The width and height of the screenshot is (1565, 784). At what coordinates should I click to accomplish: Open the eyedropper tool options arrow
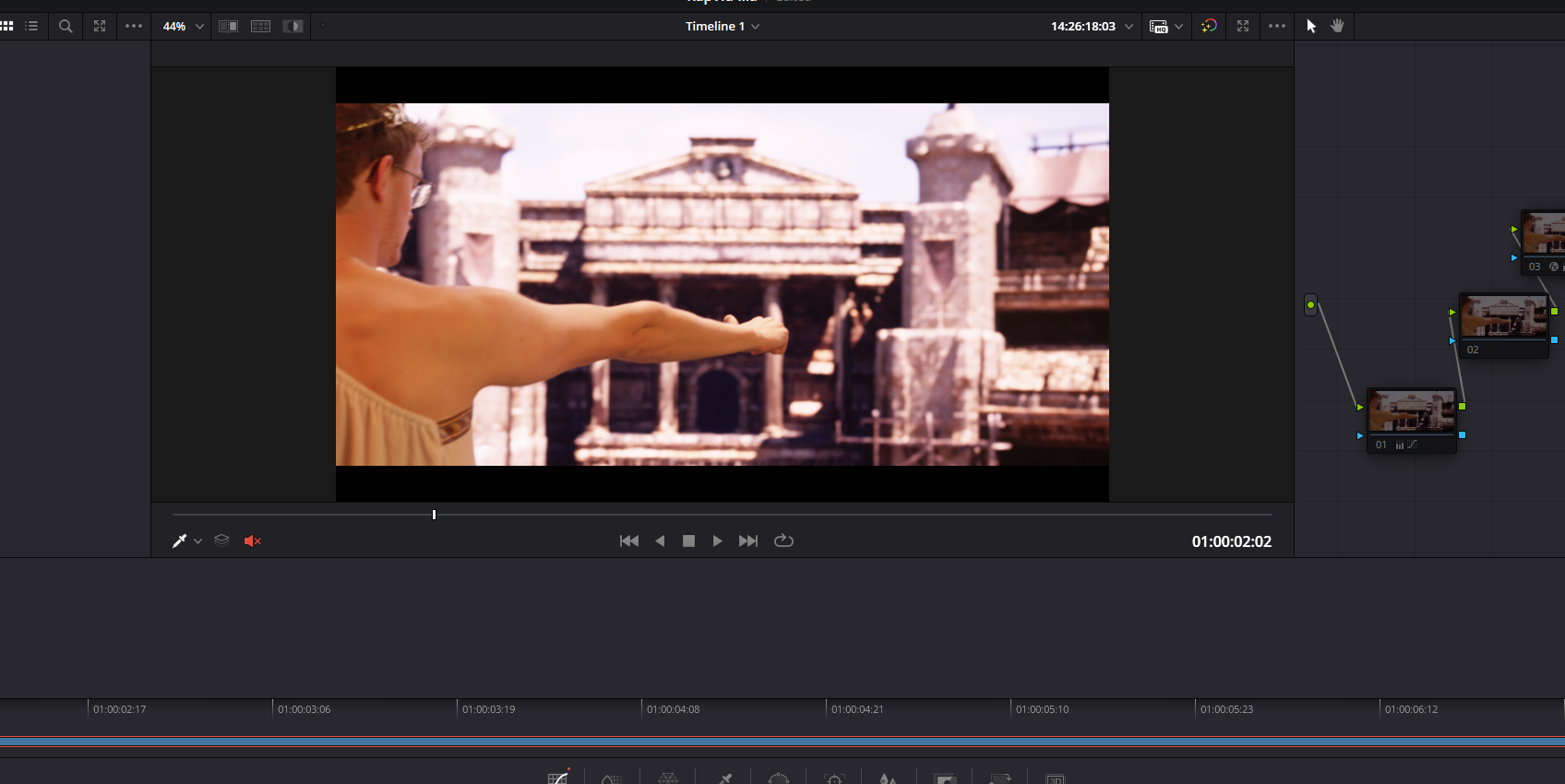[197, 541]
